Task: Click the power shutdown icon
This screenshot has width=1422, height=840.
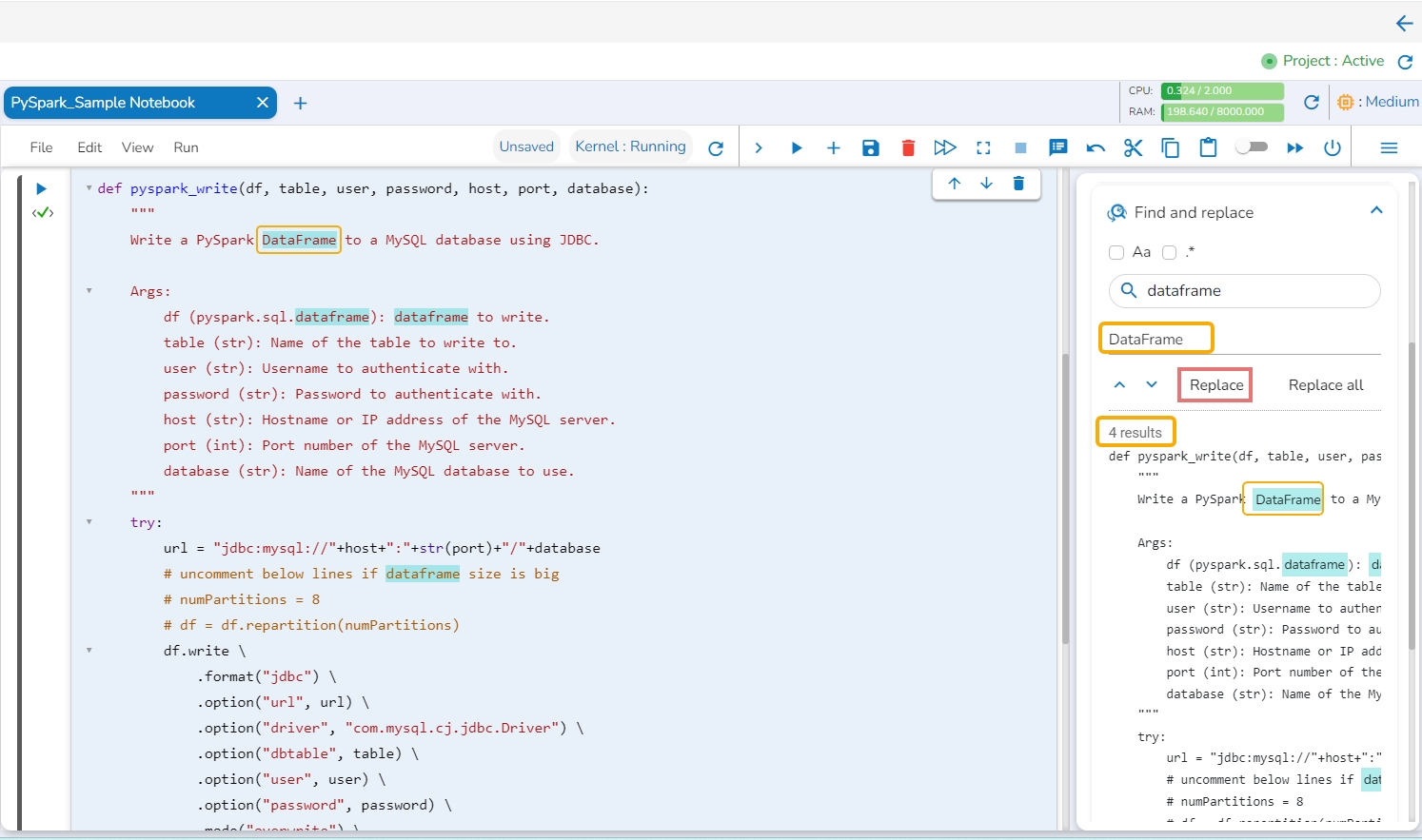Action: (x=1333, y=147)
